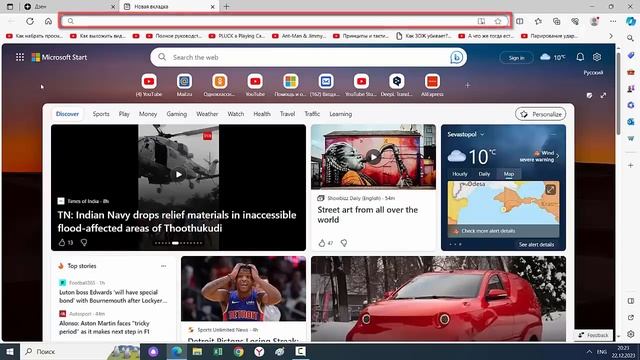Switch weather card to Daily
640x360 pixels.
(x=484, y=174)
